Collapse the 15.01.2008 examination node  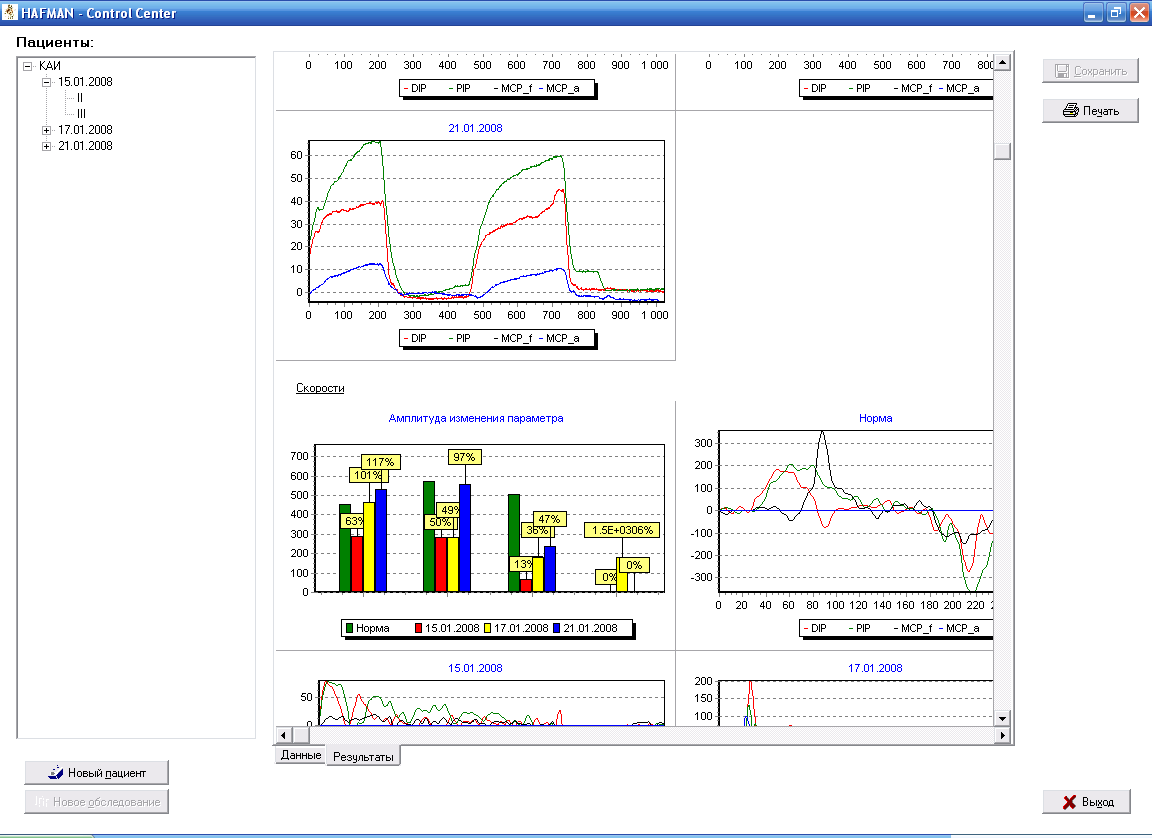pyautogui.click(x=46, y=82)
